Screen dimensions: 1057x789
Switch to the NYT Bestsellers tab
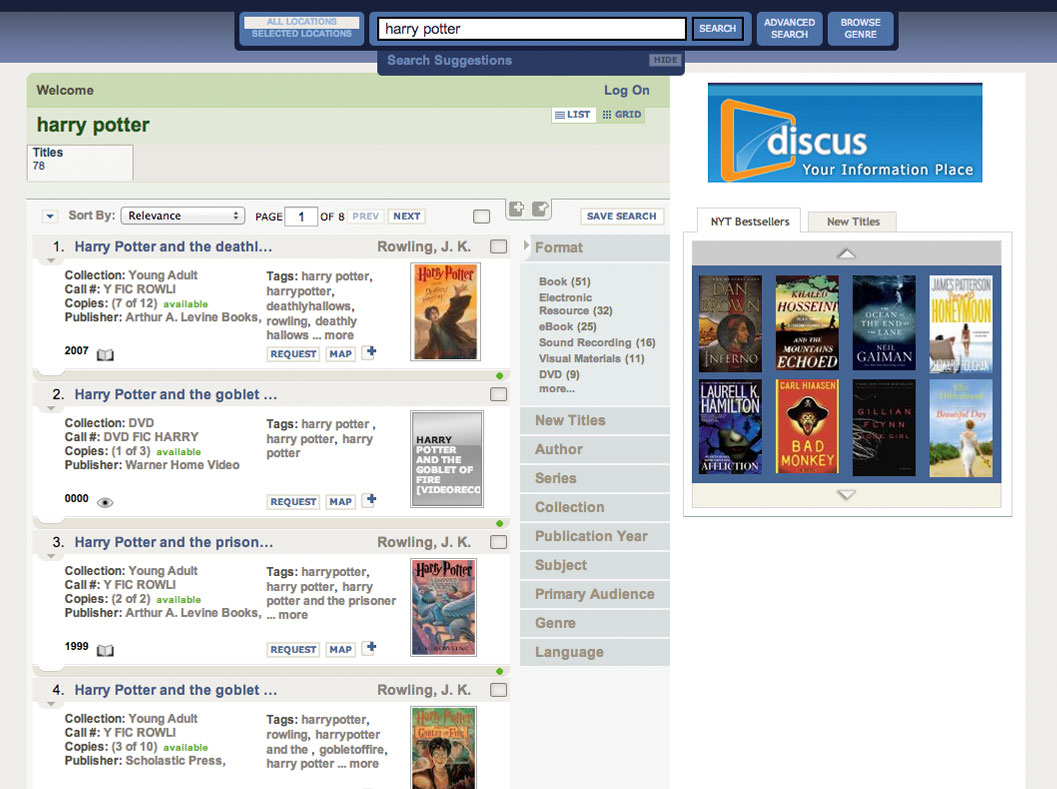point(750,221)
